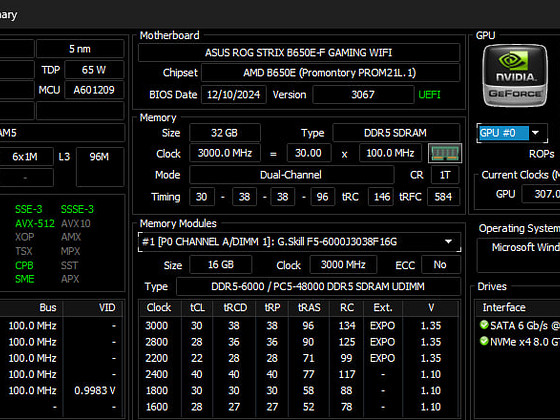Click the AVX-512 feature label
560x420 pixels.
pyautogui.click(x=35, y=224)
